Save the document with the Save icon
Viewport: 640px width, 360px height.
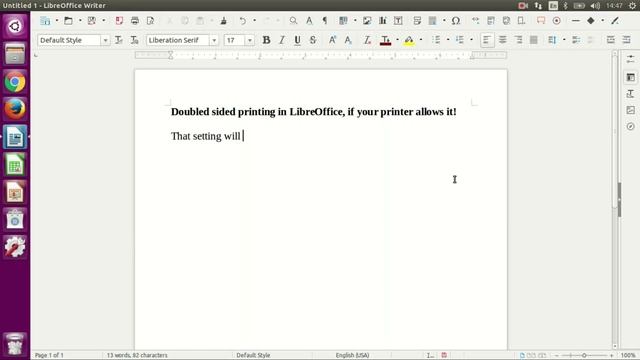click(92, 20)
